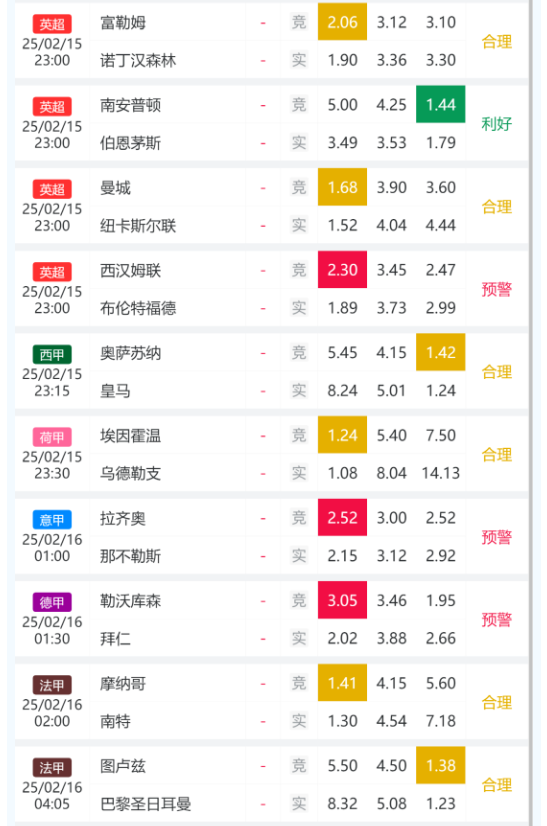Open team 诺丁汉森林
The height and width of the screenshot is (826, 547).
(138, 60)
